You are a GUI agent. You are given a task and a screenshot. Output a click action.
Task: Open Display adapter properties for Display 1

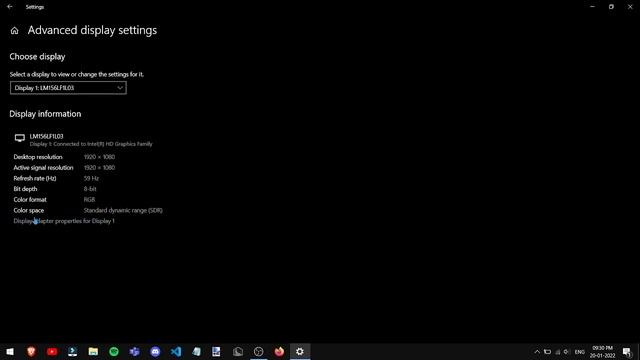pos(64,221)
